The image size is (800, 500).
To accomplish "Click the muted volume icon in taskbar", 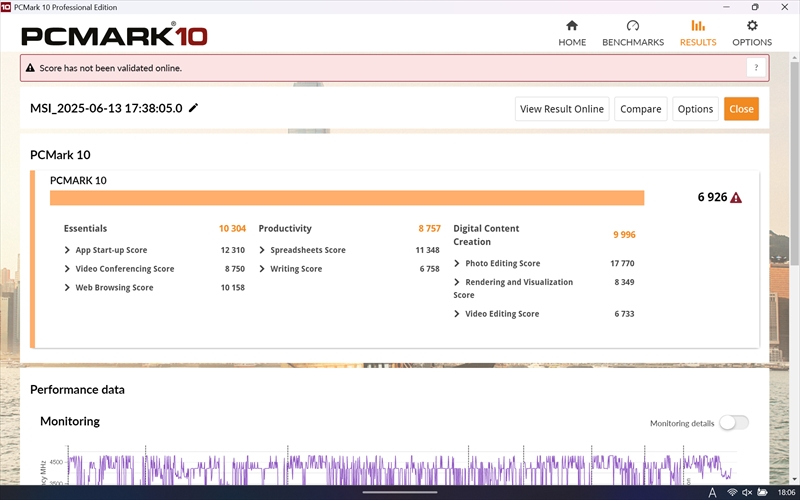I will coord(747,492).
